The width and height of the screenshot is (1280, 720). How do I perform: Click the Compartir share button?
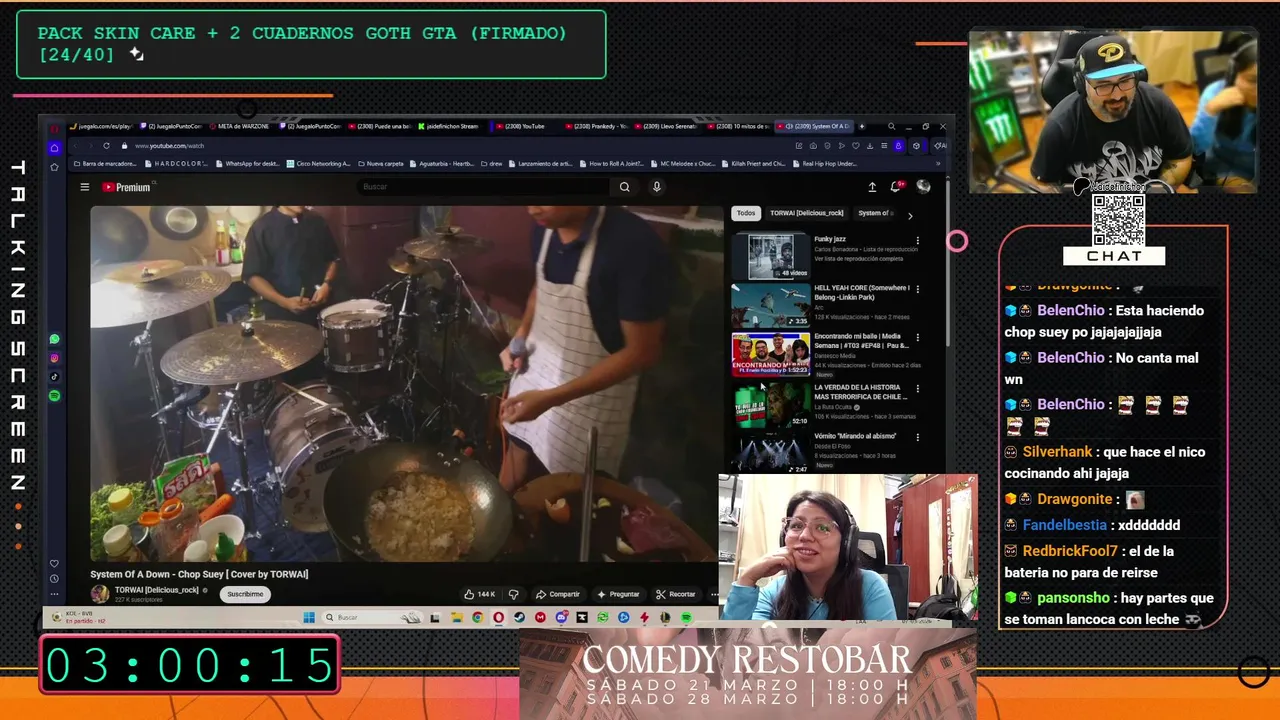point(557,594)
